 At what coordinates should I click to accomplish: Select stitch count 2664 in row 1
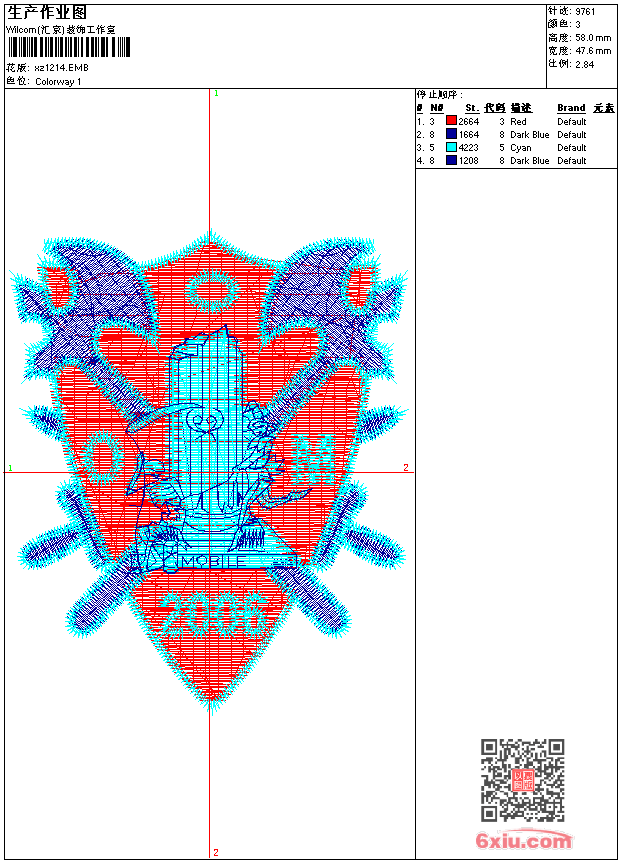469,121
